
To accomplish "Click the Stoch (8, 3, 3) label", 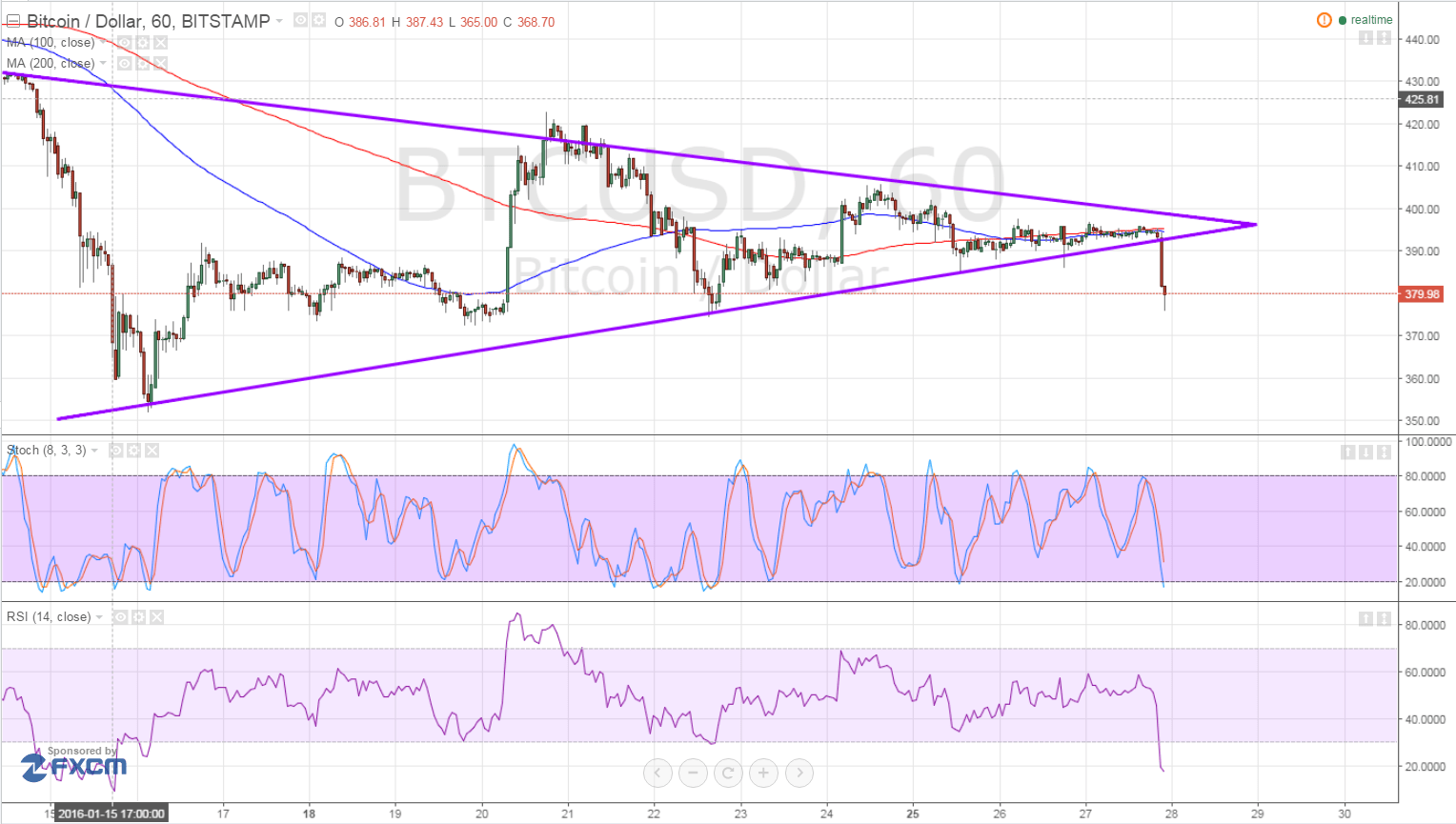I will click(x=47, y=450).
